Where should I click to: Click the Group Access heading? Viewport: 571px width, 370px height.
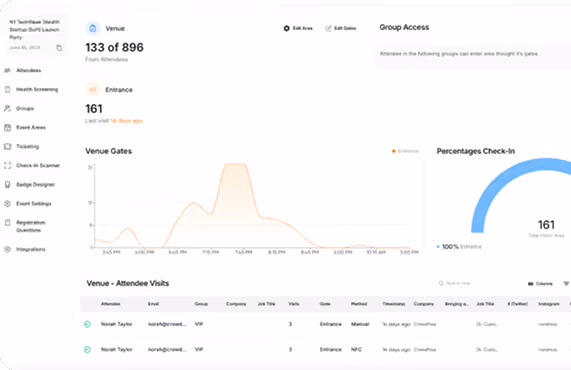(404, 27)
